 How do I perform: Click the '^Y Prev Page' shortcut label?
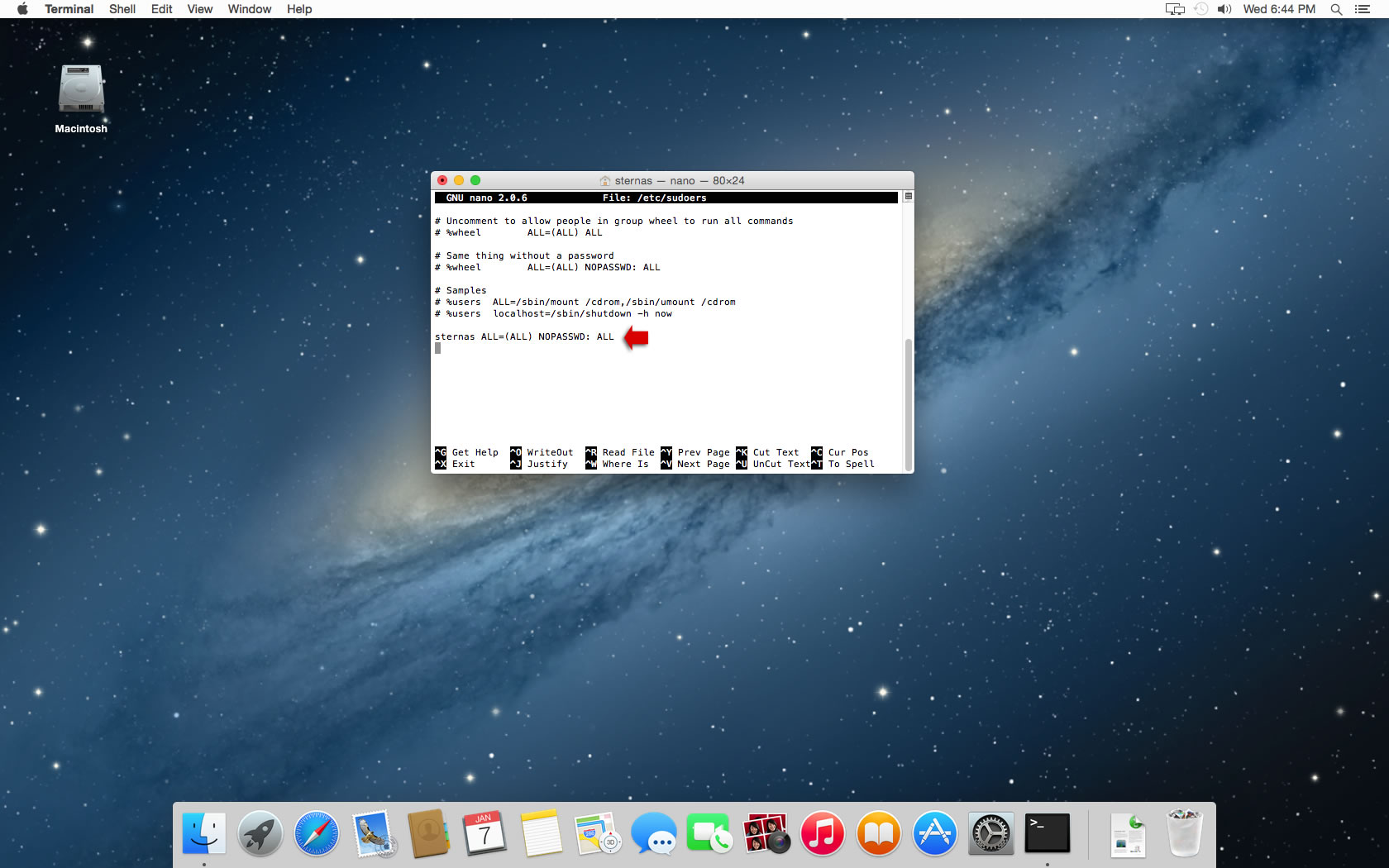pos(695,452)
